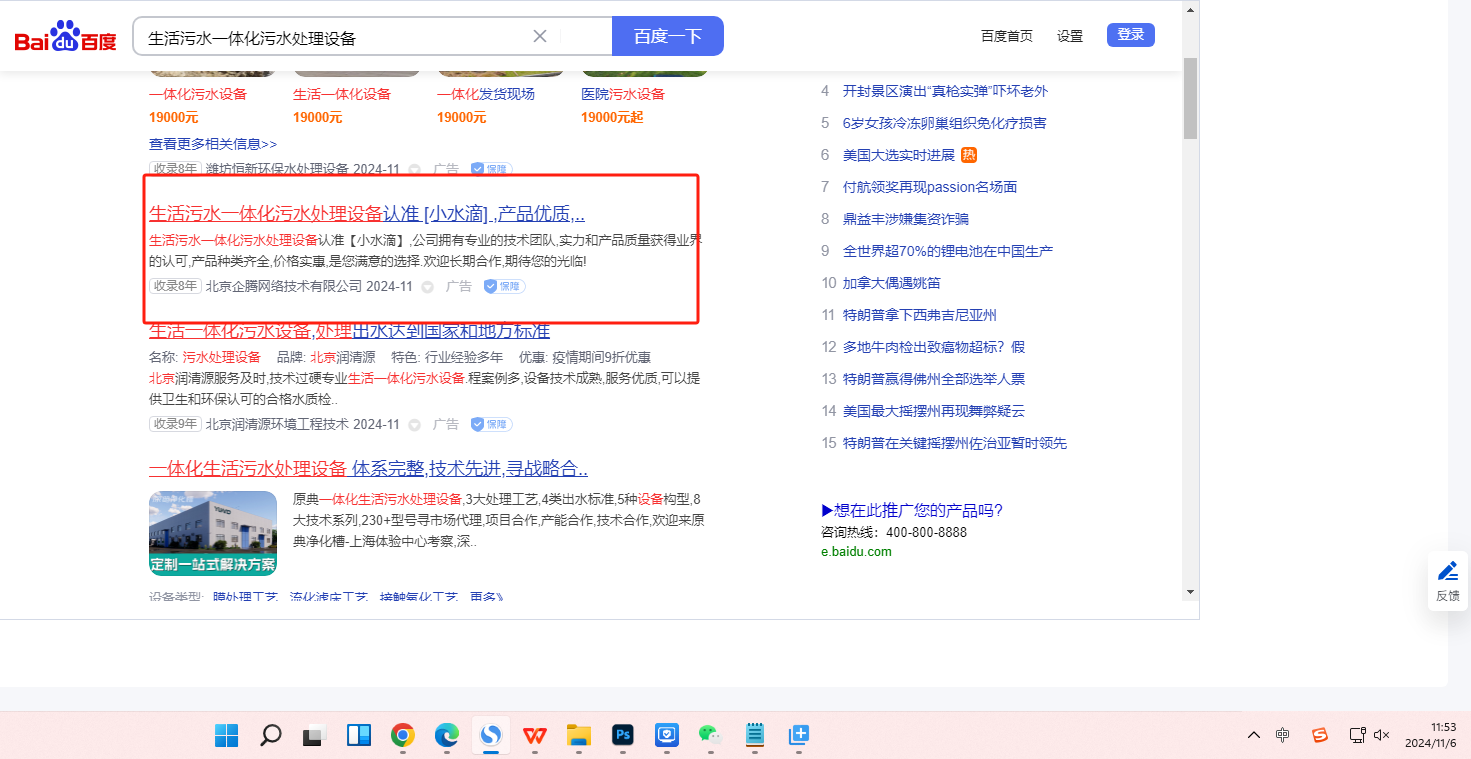Show hidden system tray icons chevron
1471x759 pixels.
tap(1253, 735)
